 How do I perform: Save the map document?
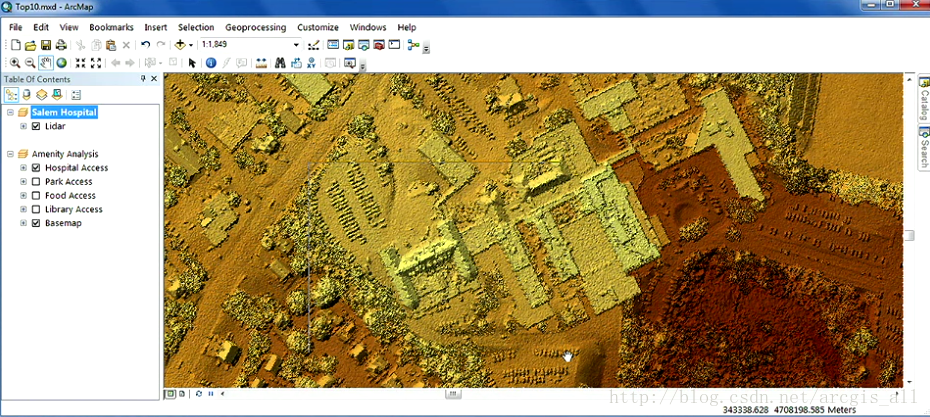coord(46,45)
